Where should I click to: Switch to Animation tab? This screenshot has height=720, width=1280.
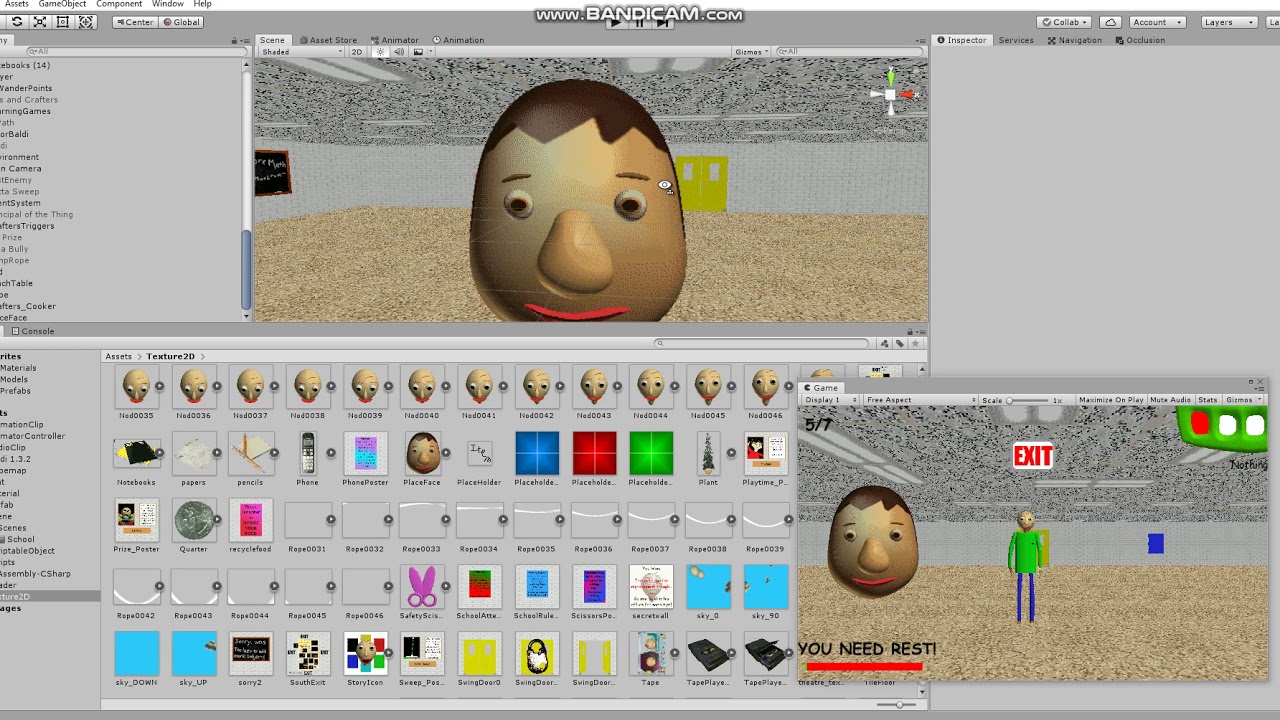(x=458, y=40)
